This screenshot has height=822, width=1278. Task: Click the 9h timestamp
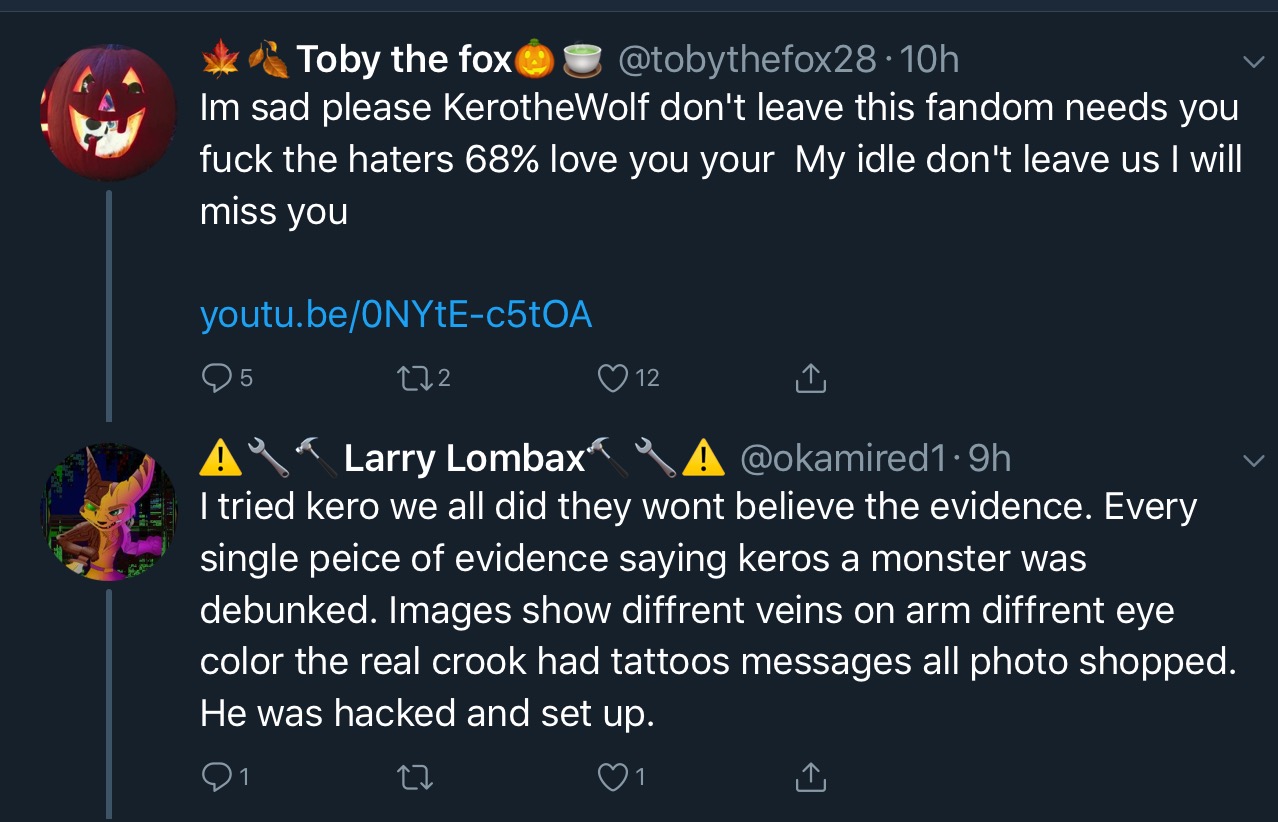tap(990, 458)
